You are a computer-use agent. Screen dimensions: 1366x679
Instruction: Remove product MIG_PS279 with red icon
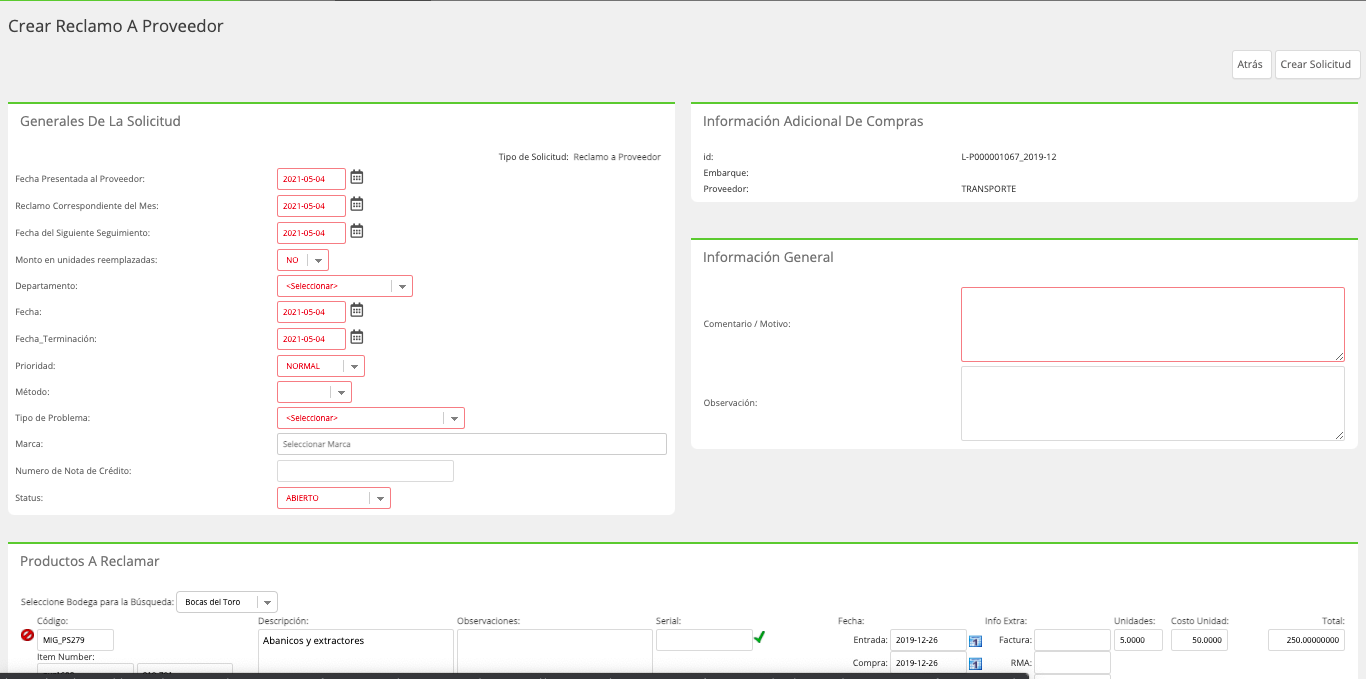[x=27, y=635]
